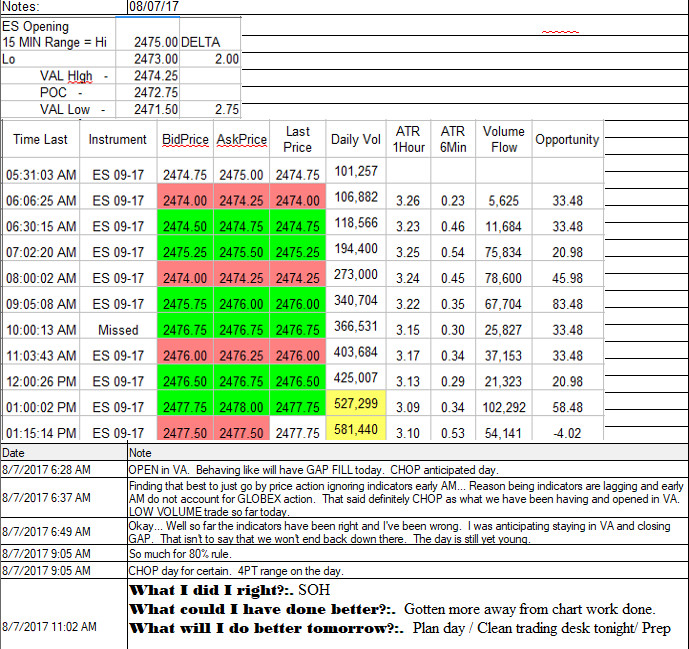Click 'What I did I right?:.' line

pyautogui.click(x=229, y=590)
